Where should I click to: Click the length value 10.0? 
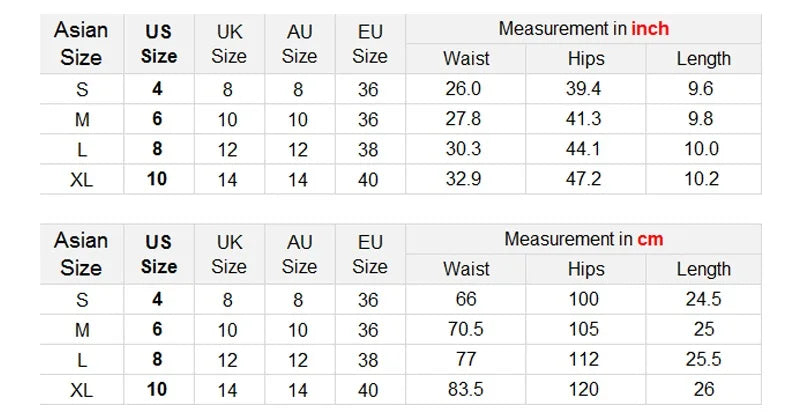(x=702, y=149)
